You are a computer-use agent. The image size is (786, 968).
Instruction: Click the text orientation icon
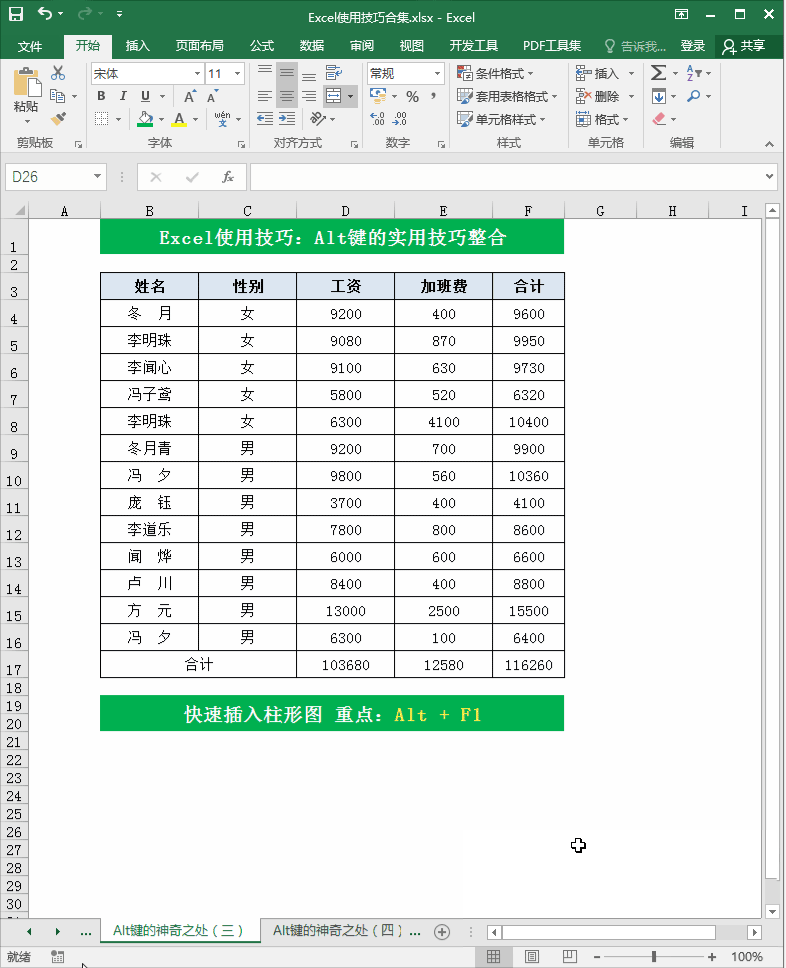click(318, 119)
